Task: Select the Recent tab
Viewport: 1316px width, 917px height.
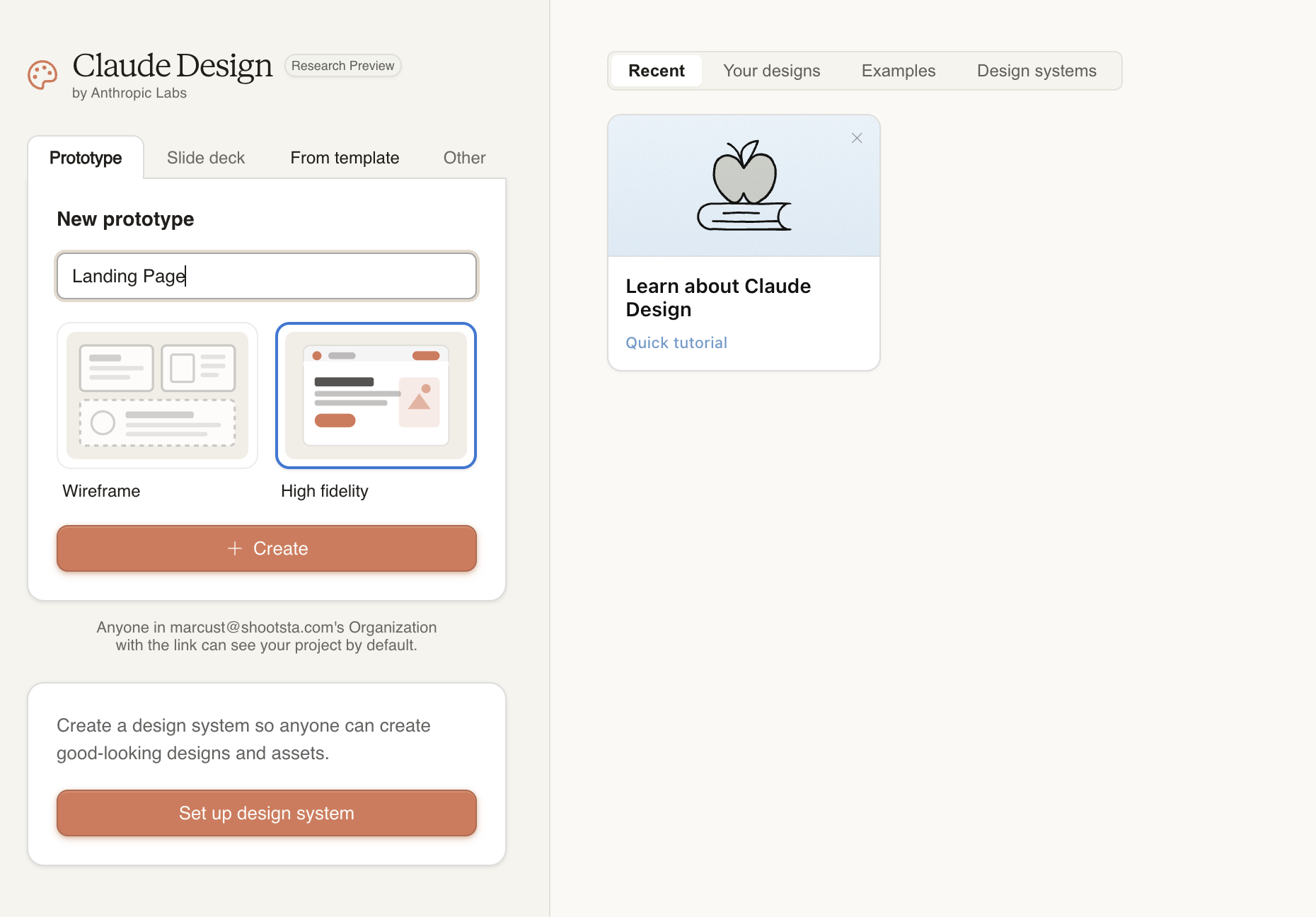Action: pyautogui.click(x=656, y=71)
